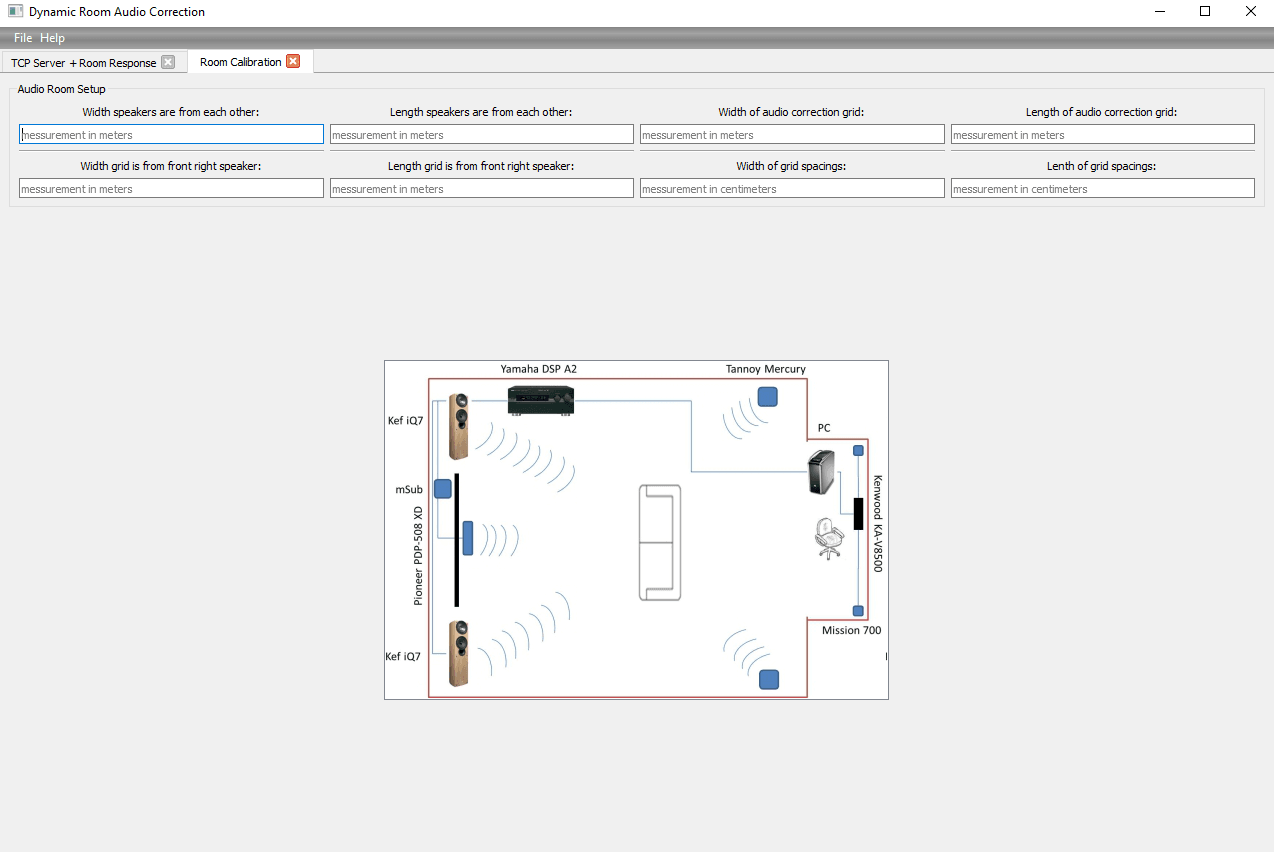Viewport: 1274px width, 852px height.
Task: Click the Mission 700 lower small speaker
Action: (x=858, y=611)
